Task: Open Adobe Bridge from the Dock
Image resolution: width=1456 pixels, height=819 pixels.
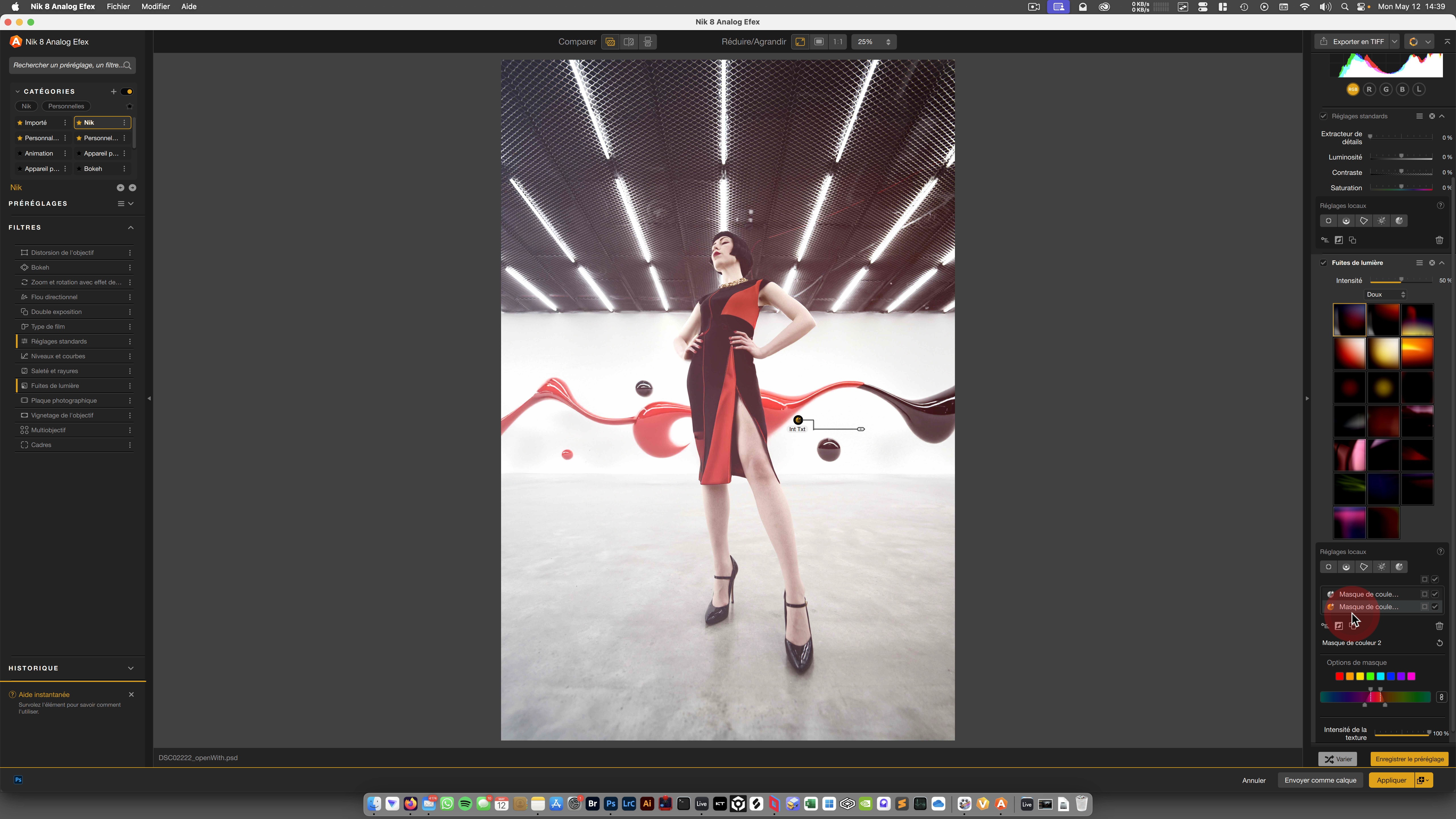Action: [592, 804]
